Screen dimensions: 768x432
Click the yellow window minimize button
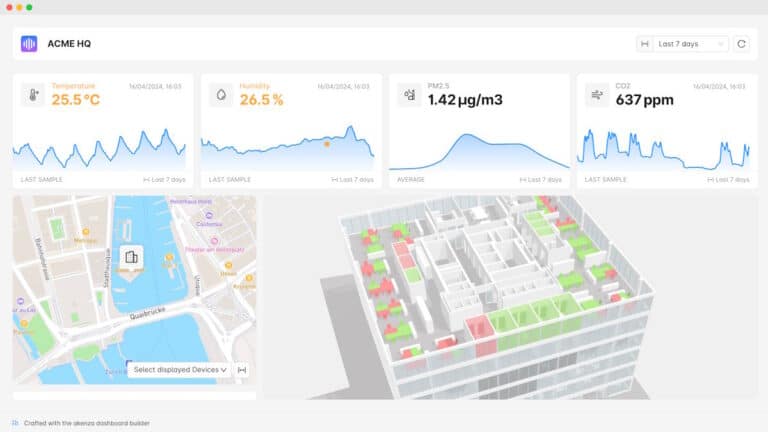tap(19, 7)
